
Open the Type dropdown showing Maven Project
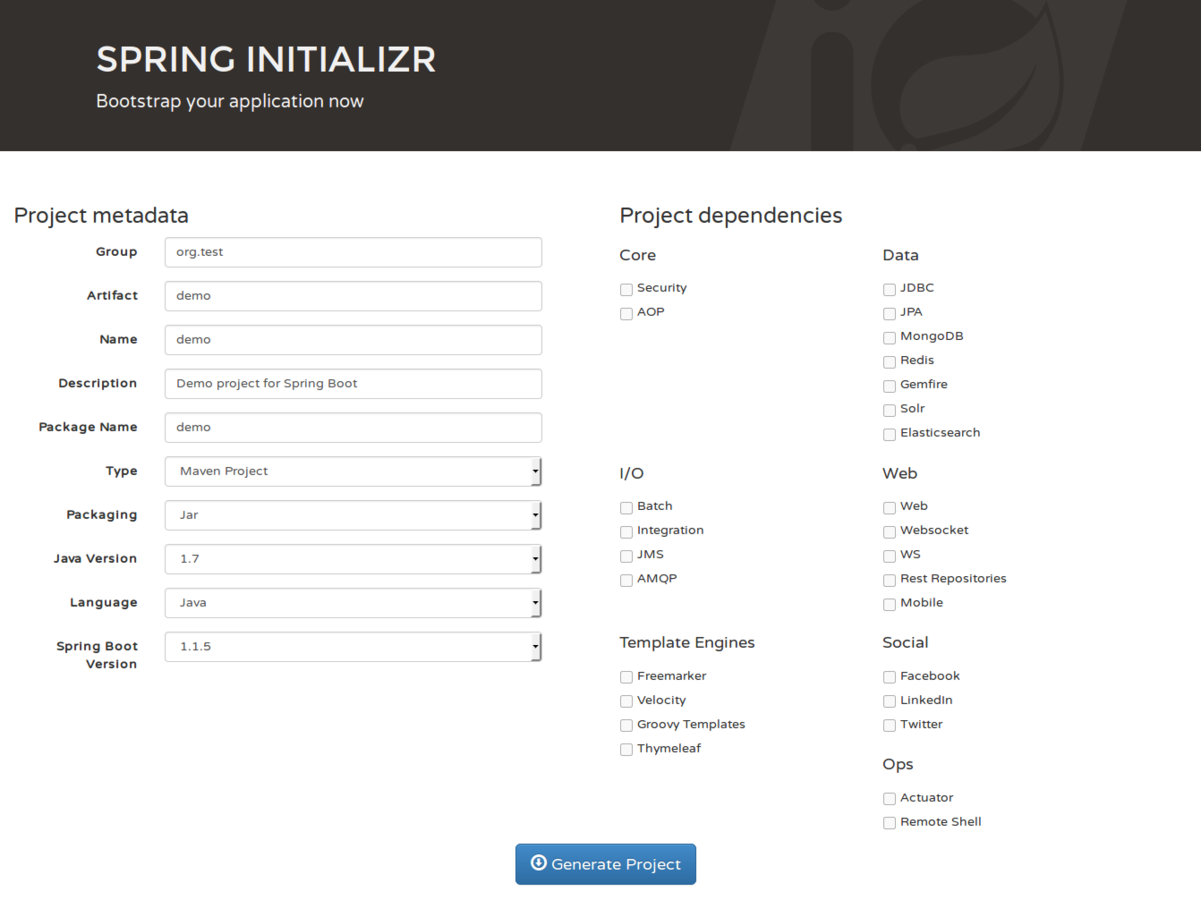point(353,471)
